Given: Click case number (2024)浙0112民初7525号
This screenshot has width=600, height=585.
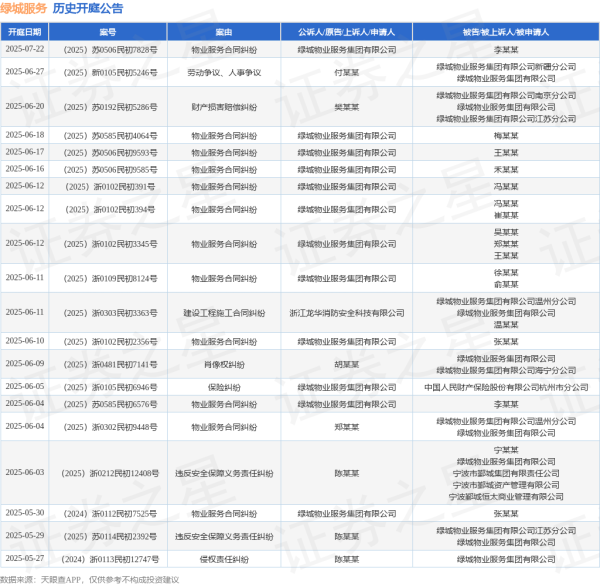Looking at the screenshot, I should [110, 513].
